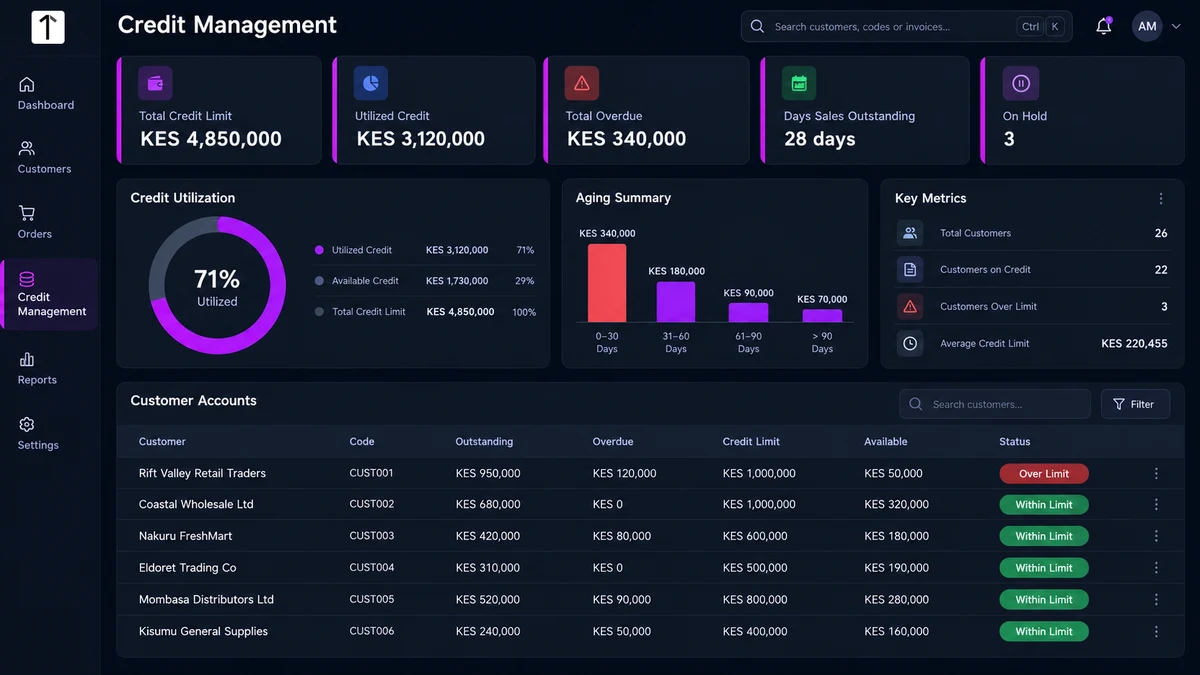The height and width of the screenshot is (675, 1200).
Task: Click the top search magnifier icon
Action: (x=757, y=27)
